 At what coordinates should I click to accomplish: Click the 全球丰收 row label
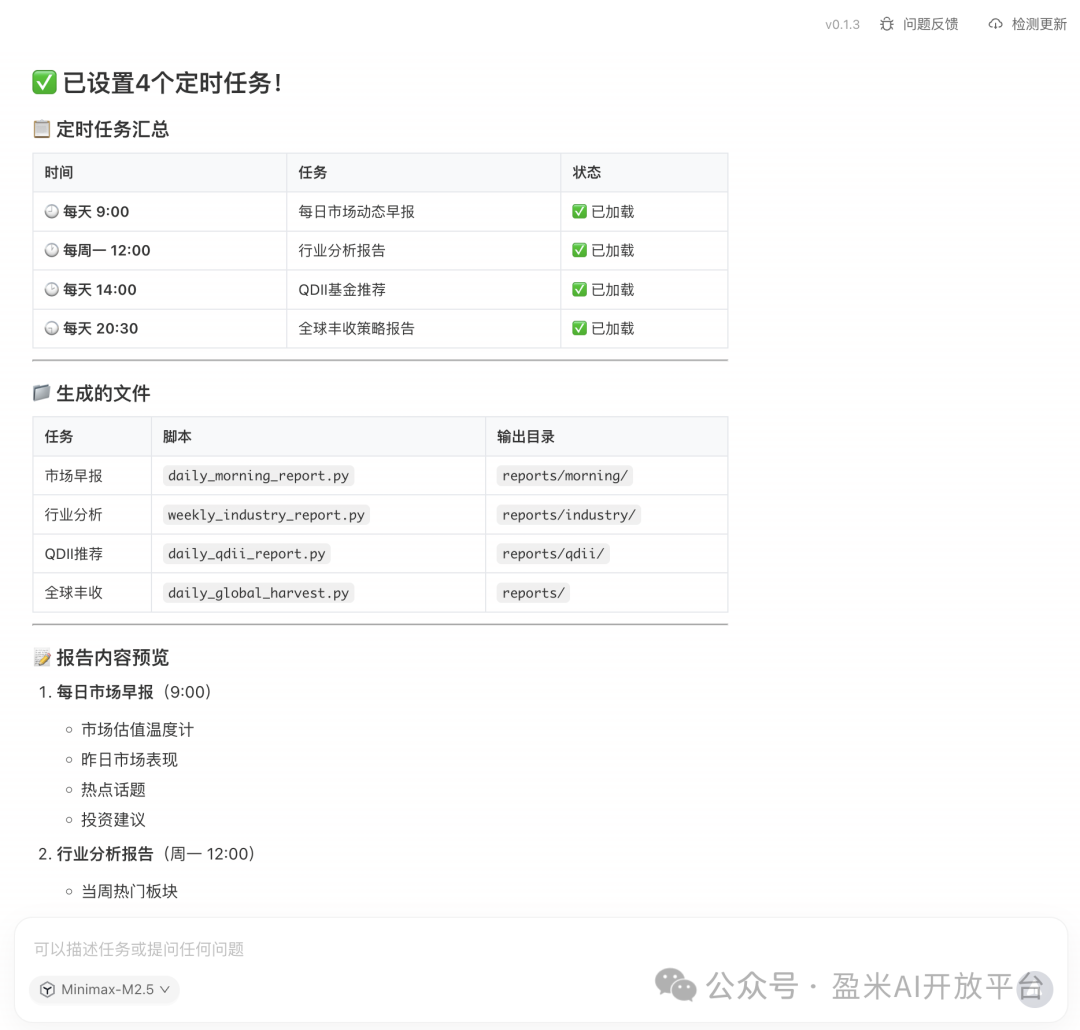[x=73, y=593]
